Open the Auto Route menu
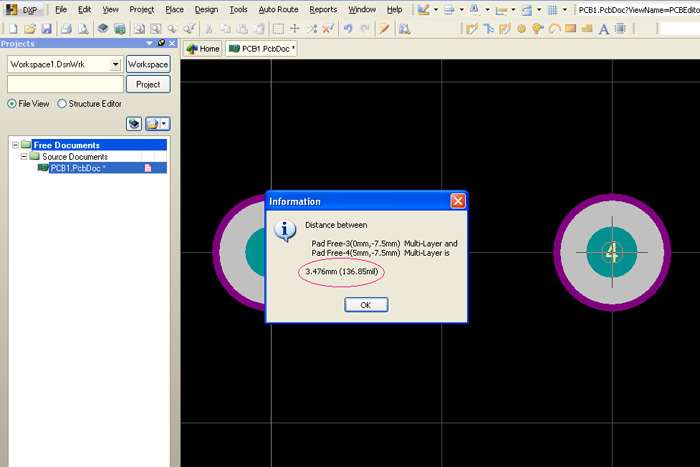The height and width of the screenshot is (467, 700). pyautogui.click(x=278, y=9)
